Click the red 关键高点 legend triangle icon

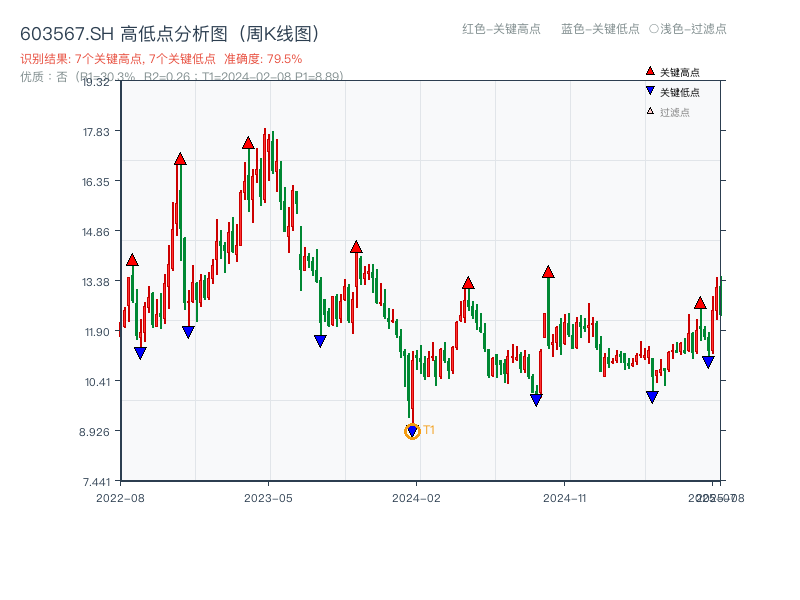(x=648, y=70)
